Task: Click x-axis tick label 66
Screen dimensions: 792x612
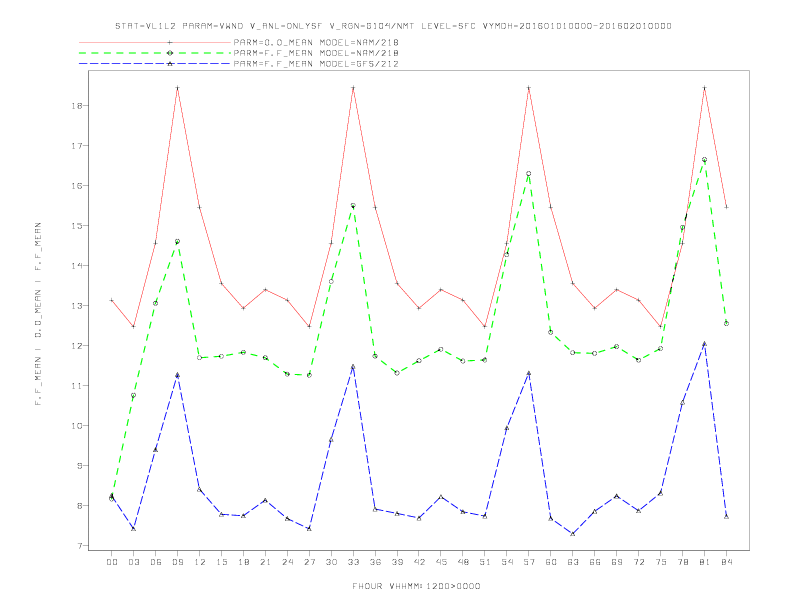Action: point(595,562)
